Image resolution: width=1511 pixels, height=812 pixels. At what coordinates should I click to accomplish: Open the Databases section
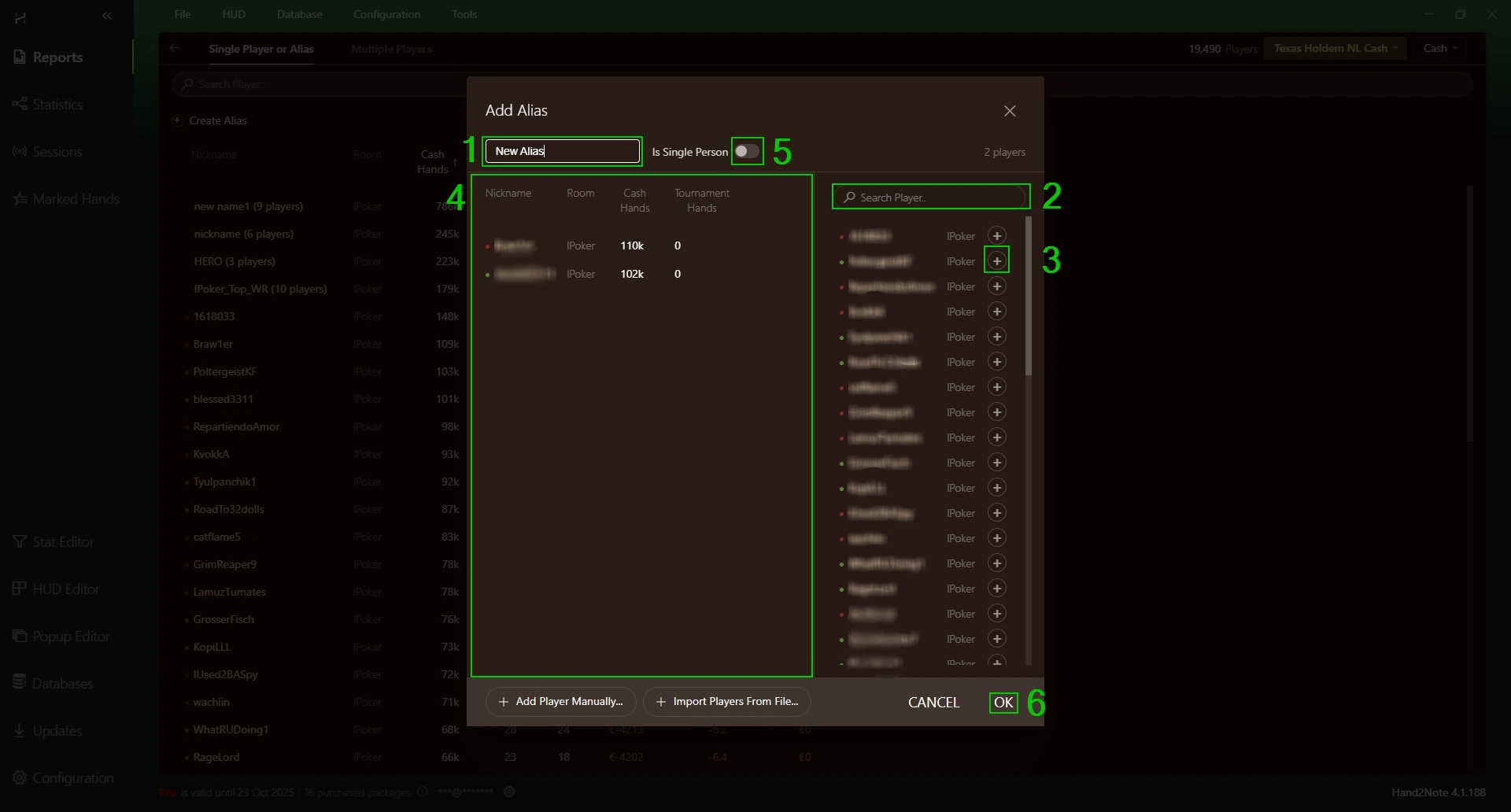pyautogui.click(x=62, y=684)
